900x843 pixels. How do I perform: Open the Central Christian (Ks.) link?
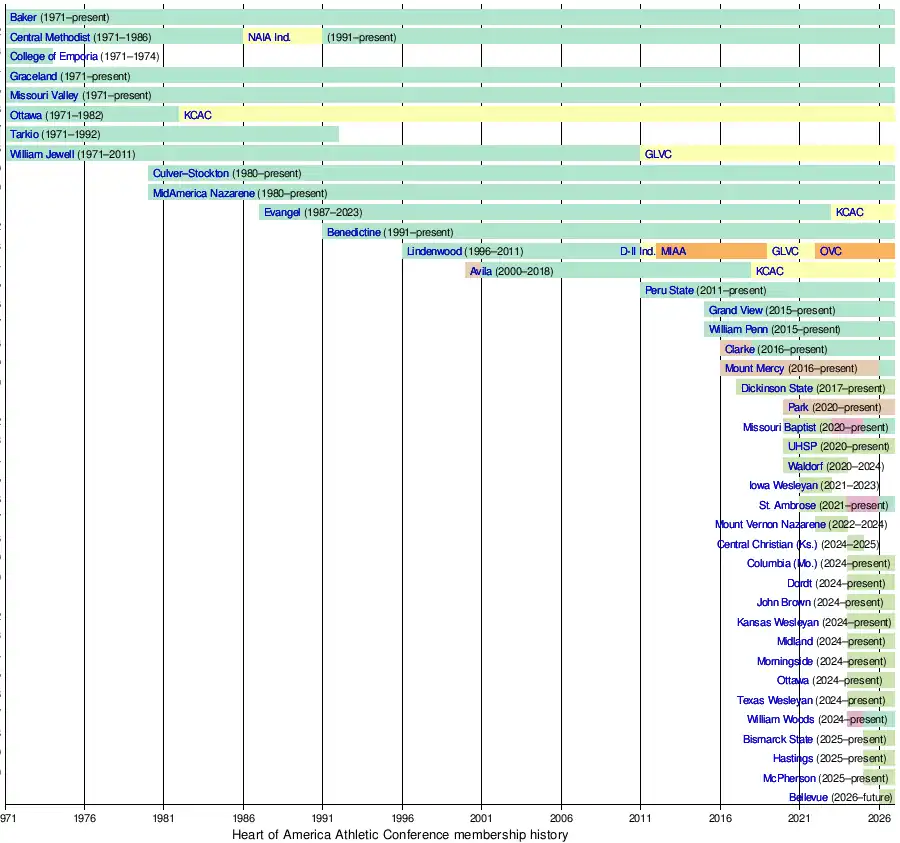pyautogui.click(x=767, y=545)
